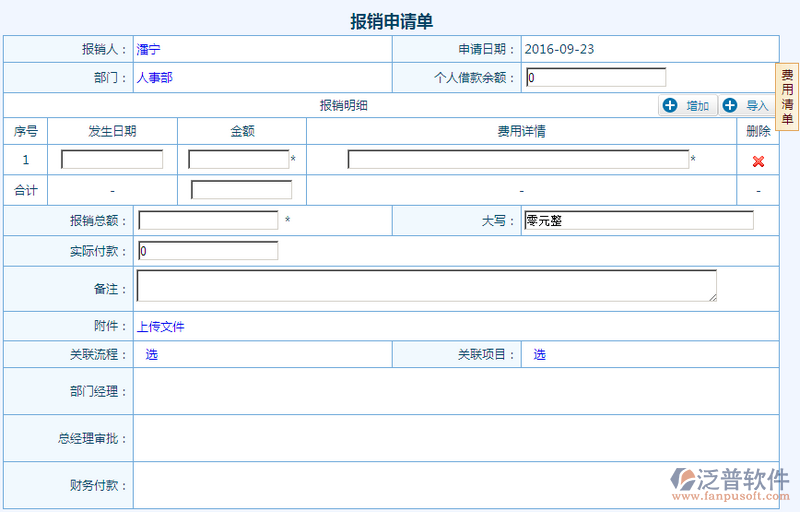Focus the 实际付款 input field

tap(208, 251)
